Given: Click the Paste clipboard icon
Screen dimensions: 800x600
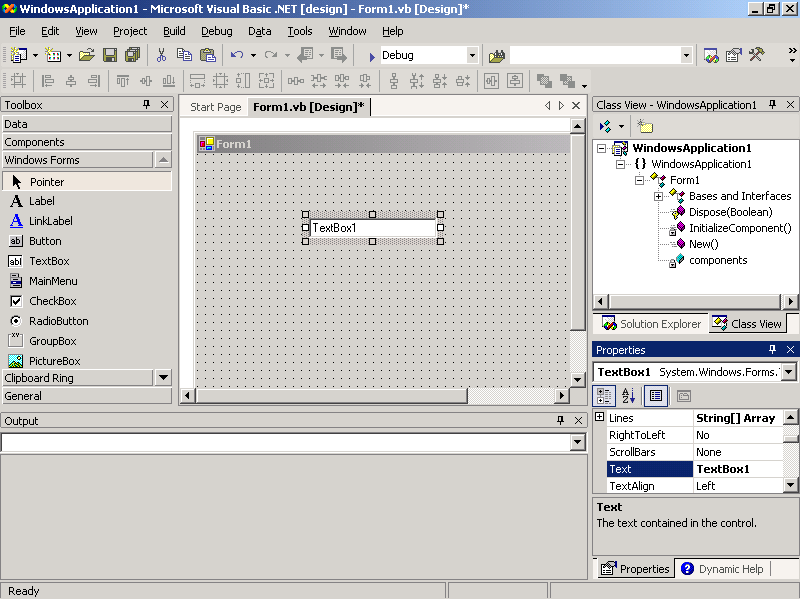Looking at the screenshot, I should tap(208, 55).
